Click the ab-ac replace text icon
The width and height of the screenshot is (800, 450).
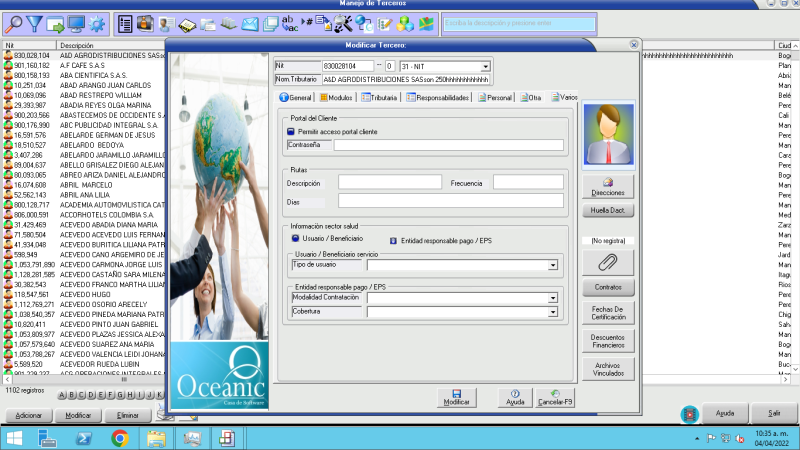(290, 24)
